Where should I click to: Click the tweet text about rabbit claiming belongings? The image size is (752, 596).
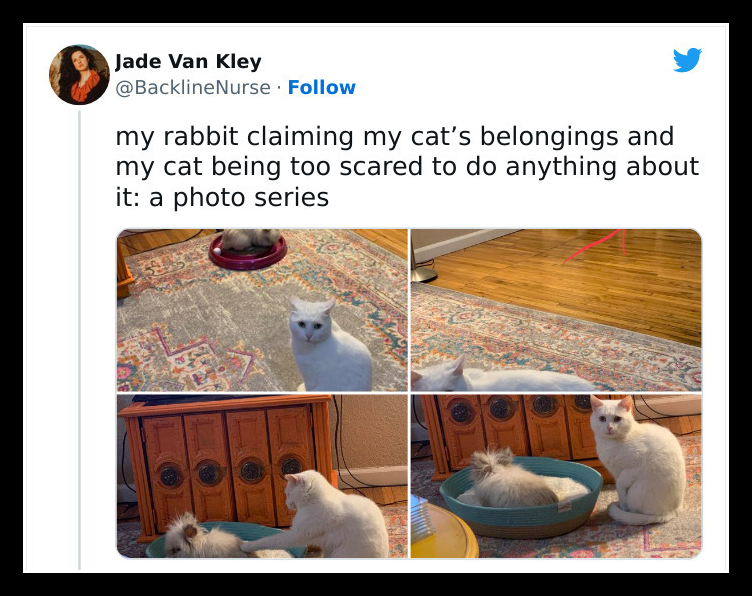click(407, 166)
